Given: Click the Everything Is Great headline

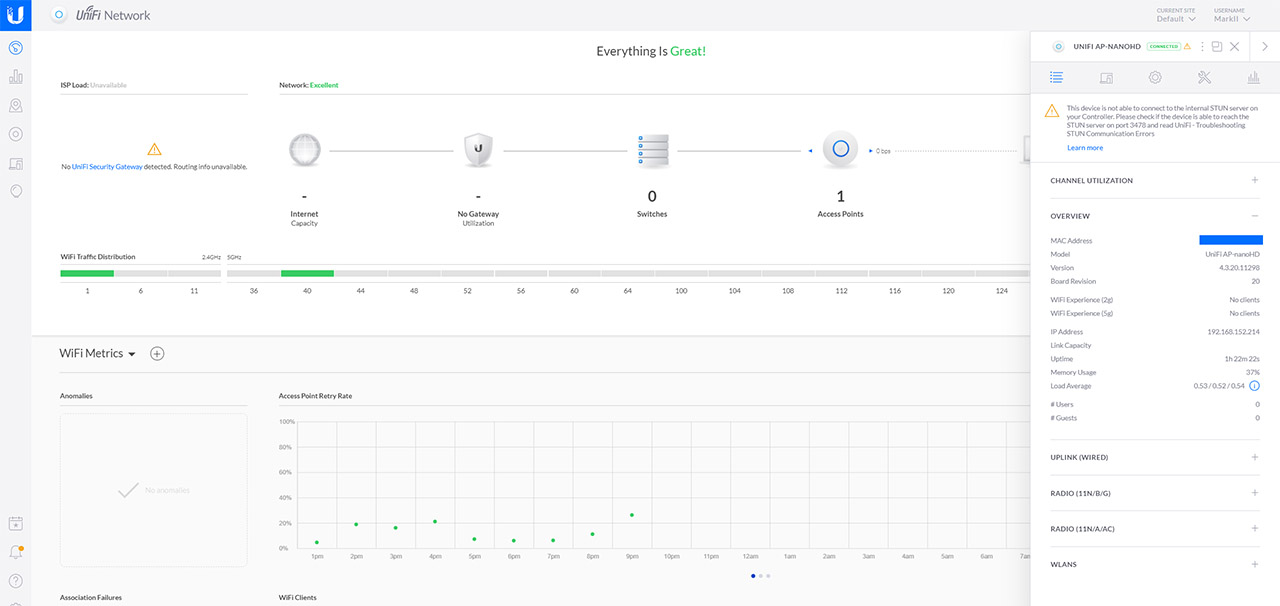Looking at the screenshot, I should coord(651,51).
